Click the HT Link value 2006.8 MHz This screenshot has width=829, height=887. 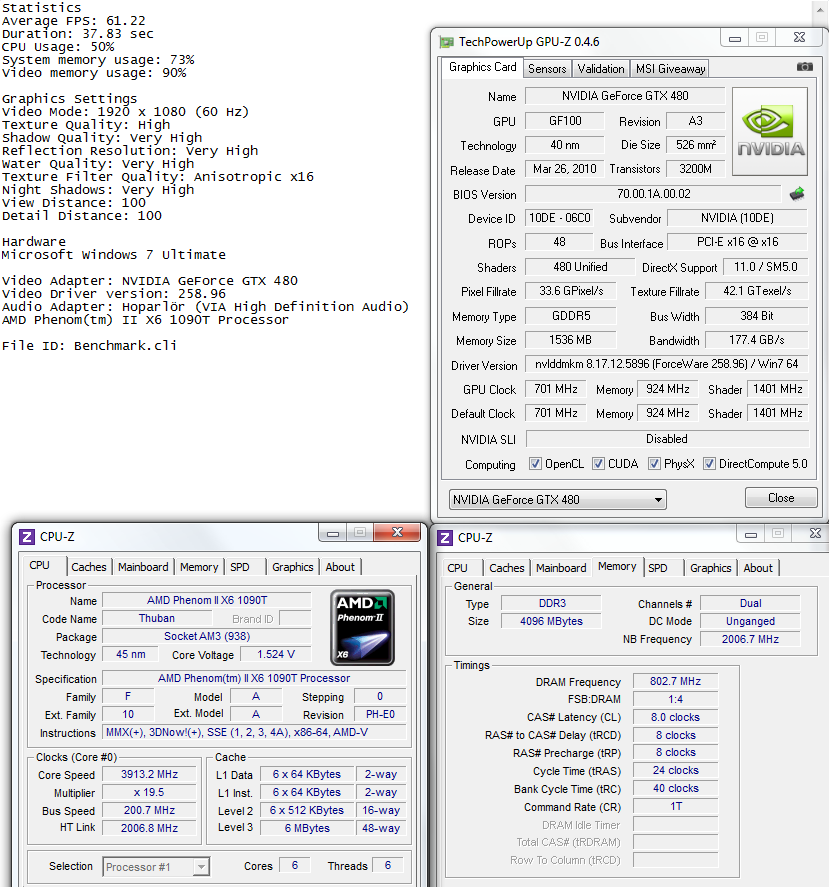coord(149,828)
